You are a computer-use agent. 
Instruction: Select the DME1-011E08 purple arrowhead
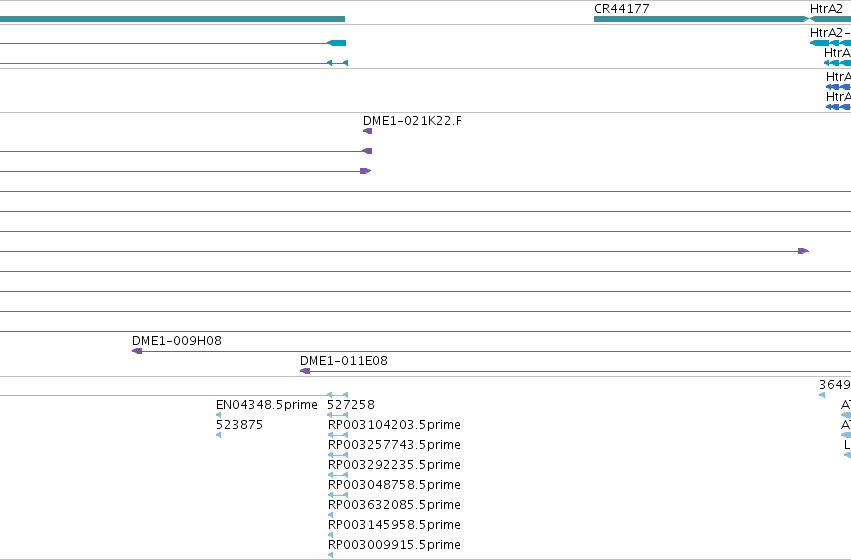tap(305, 371)
